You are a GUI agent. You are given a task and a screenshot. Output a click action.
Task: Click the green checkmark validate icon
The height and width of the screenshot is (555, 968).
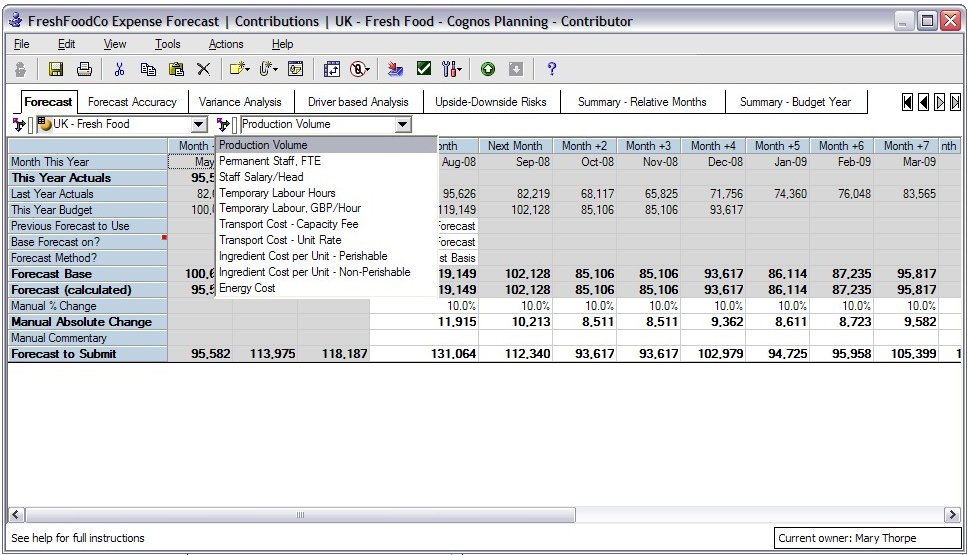pos(423,69)
